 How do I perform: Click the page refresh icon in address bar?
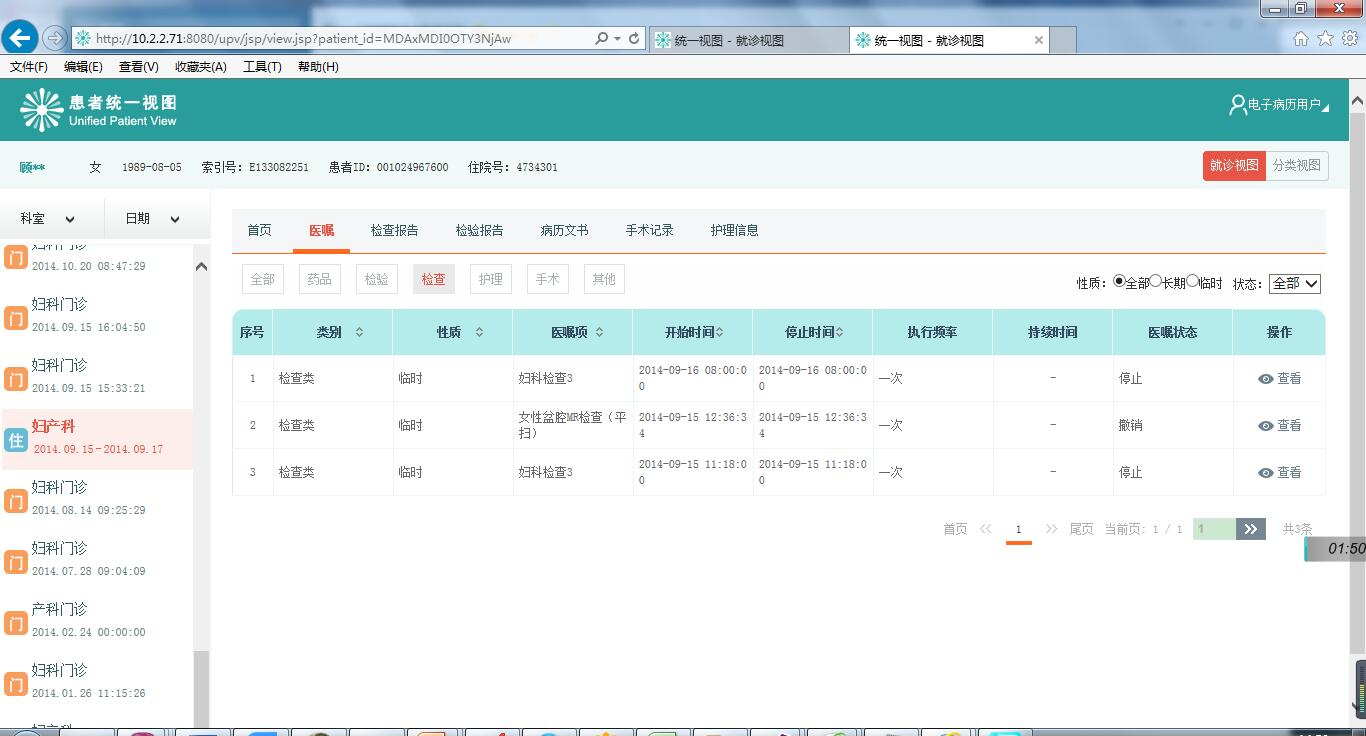point(633,39)
